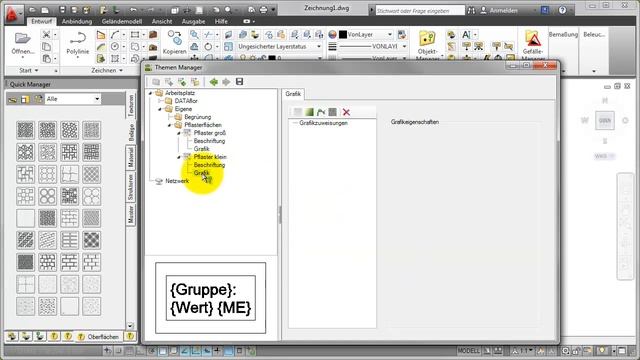Save with the floppy disk icon in Themen Manager
The image size is (640, 360).
click(240, 82)
